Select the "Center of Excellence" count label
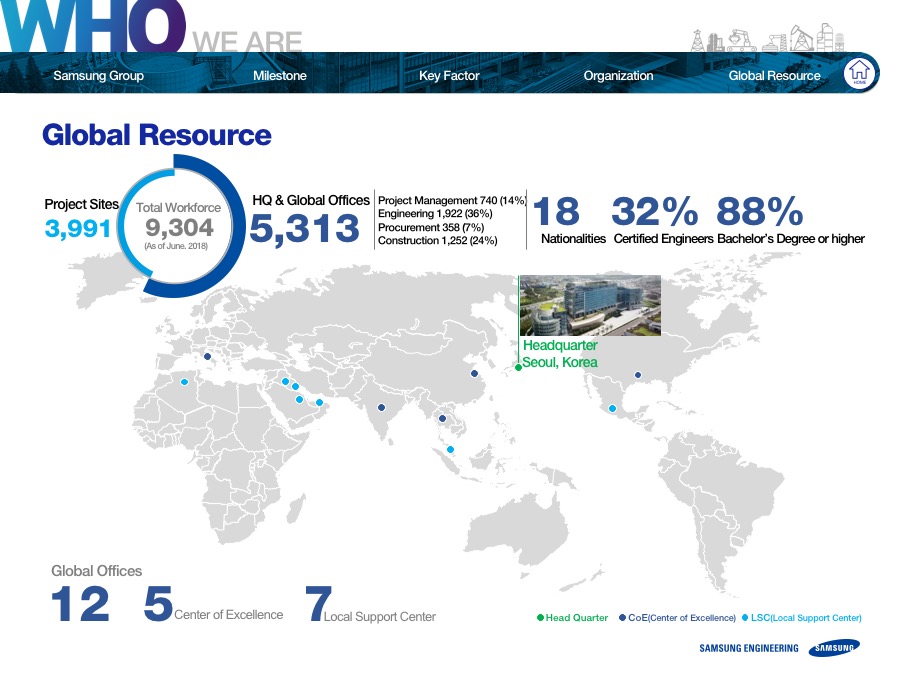The image size is (900, 675). tap(228, 615)
